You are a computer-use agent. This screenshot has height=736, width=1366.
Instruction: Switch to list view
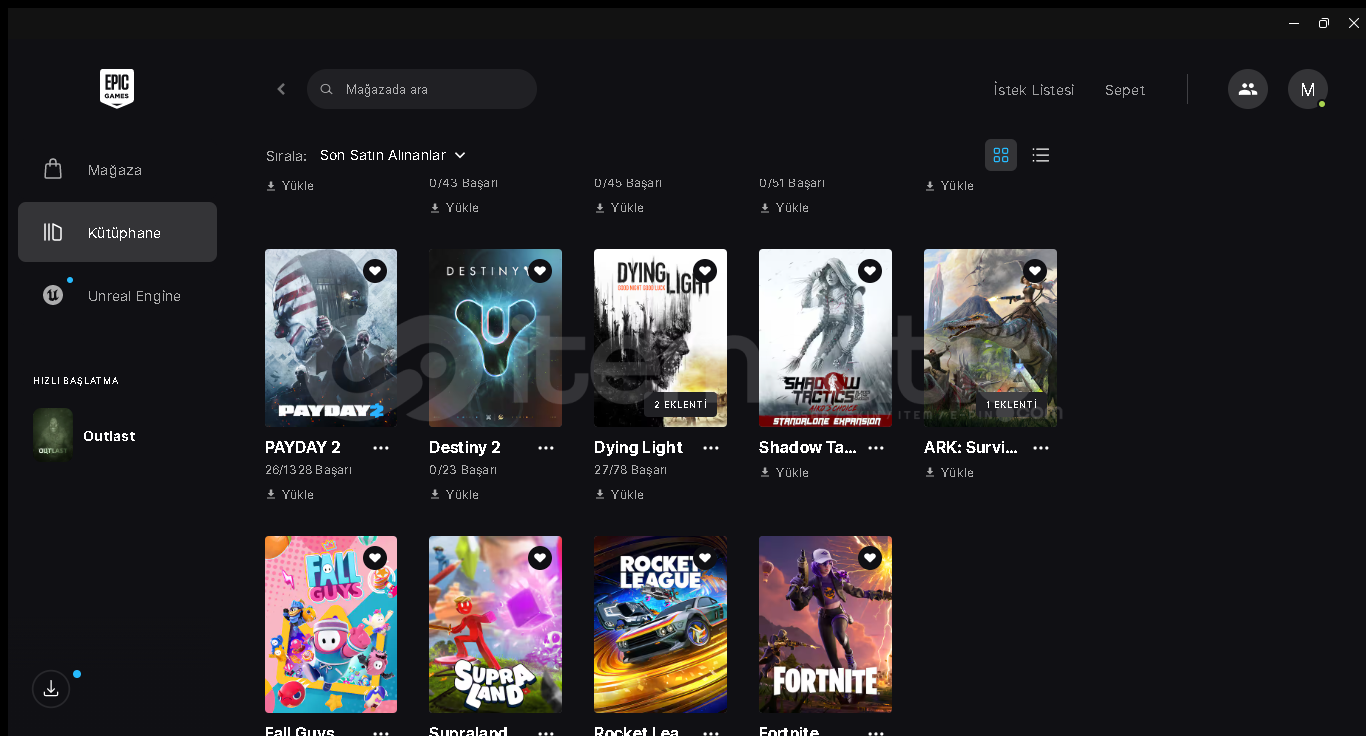point(1041,155)
